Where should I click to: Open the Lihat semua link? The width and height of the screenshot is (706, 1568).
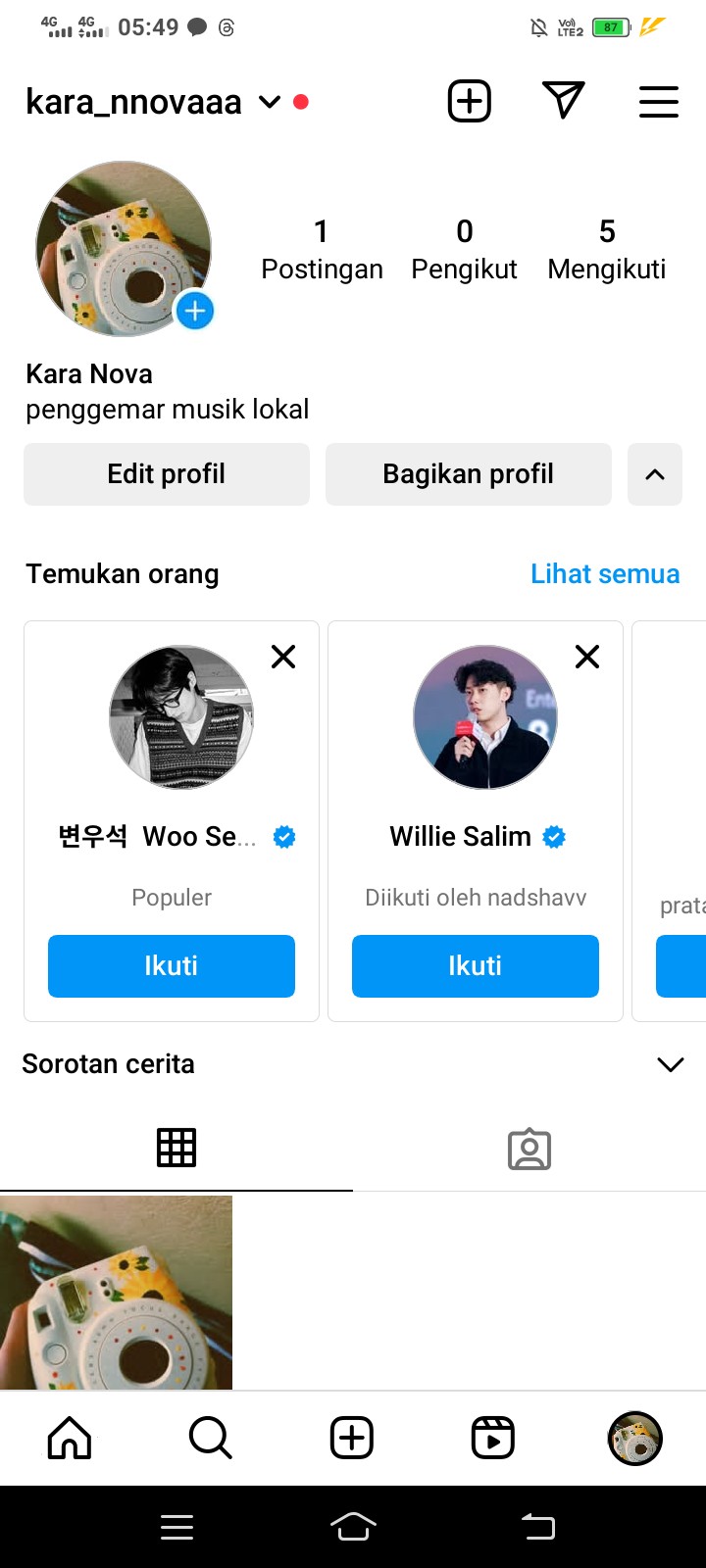(x=605, y=574)
